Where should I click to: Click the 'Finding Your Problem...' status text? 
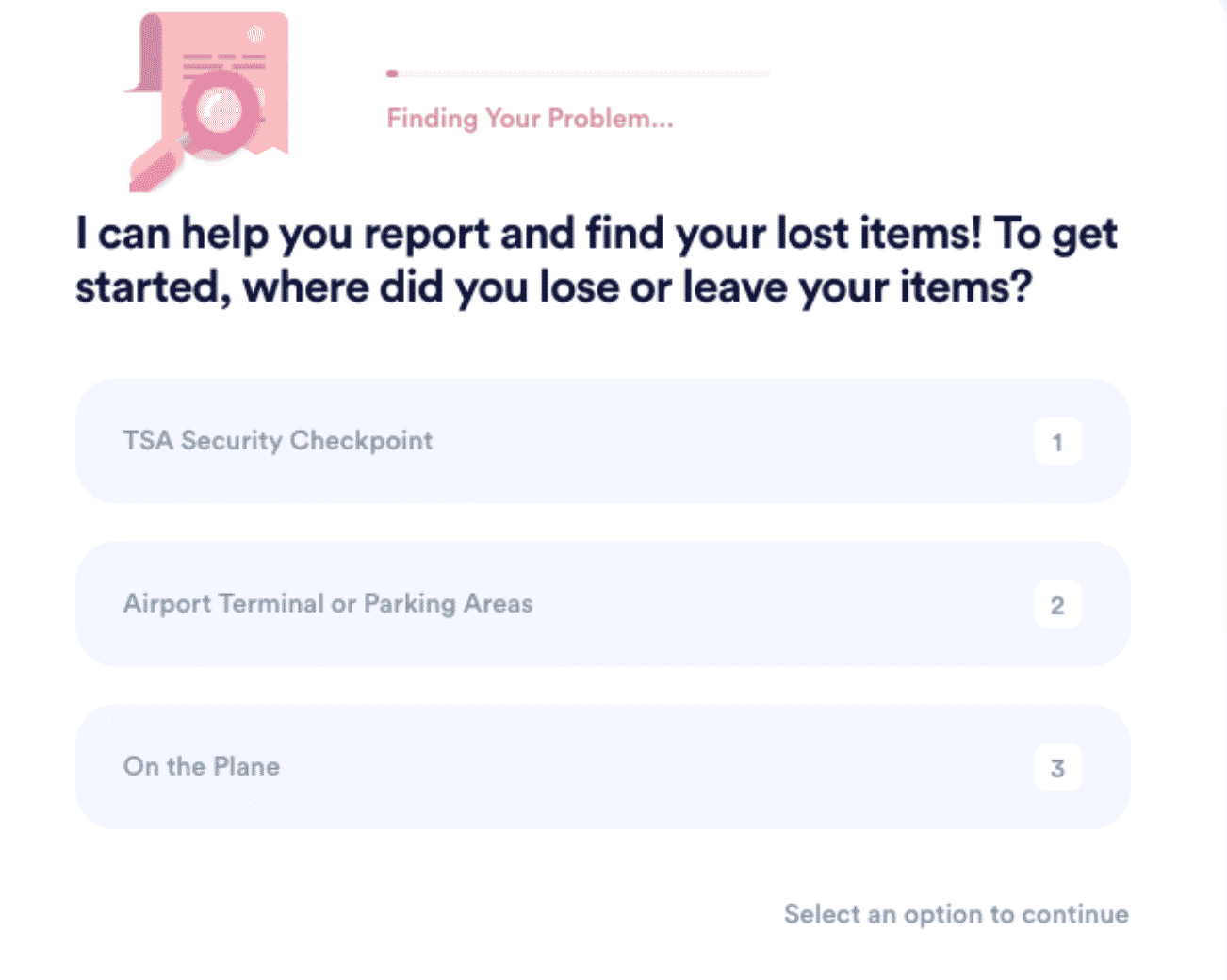tap(530, 119)
